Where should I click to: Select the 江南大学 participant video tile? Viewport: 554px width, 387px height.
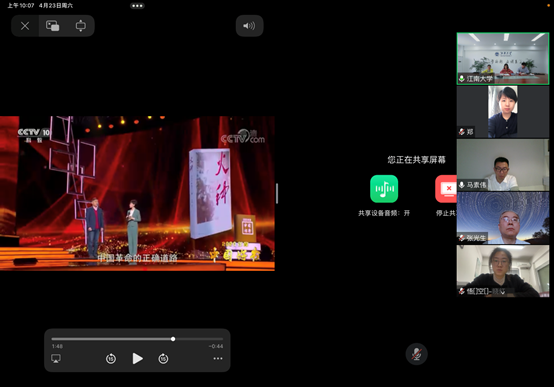pyautogui.click(x=503, y=58)
